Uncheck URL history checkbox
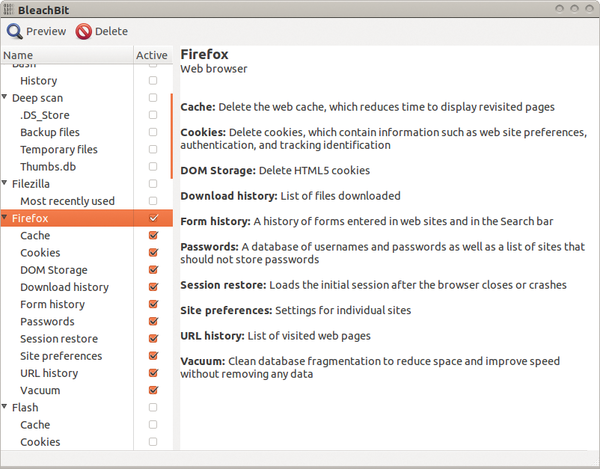Image resolution: width=600 pixels, height=469 pixels. pyautogui.click(x=153, y=373)
